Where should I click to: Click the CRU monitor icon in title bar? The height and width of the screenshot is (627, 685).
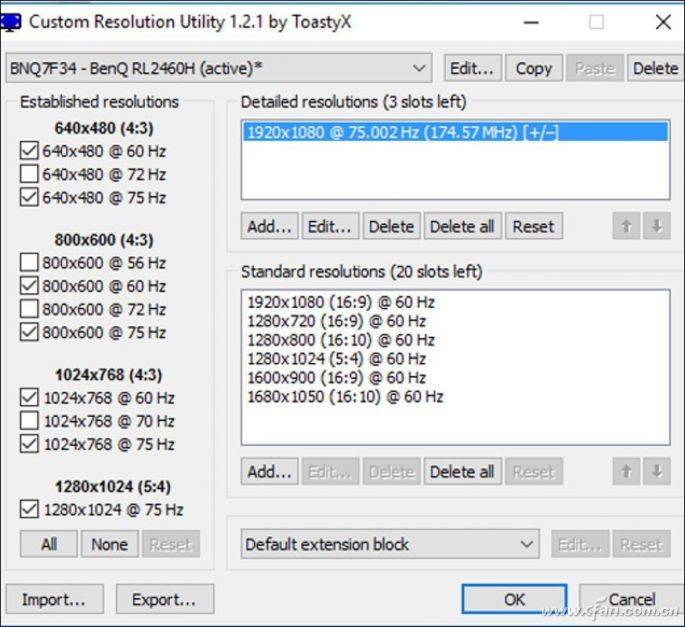(10, 22)
